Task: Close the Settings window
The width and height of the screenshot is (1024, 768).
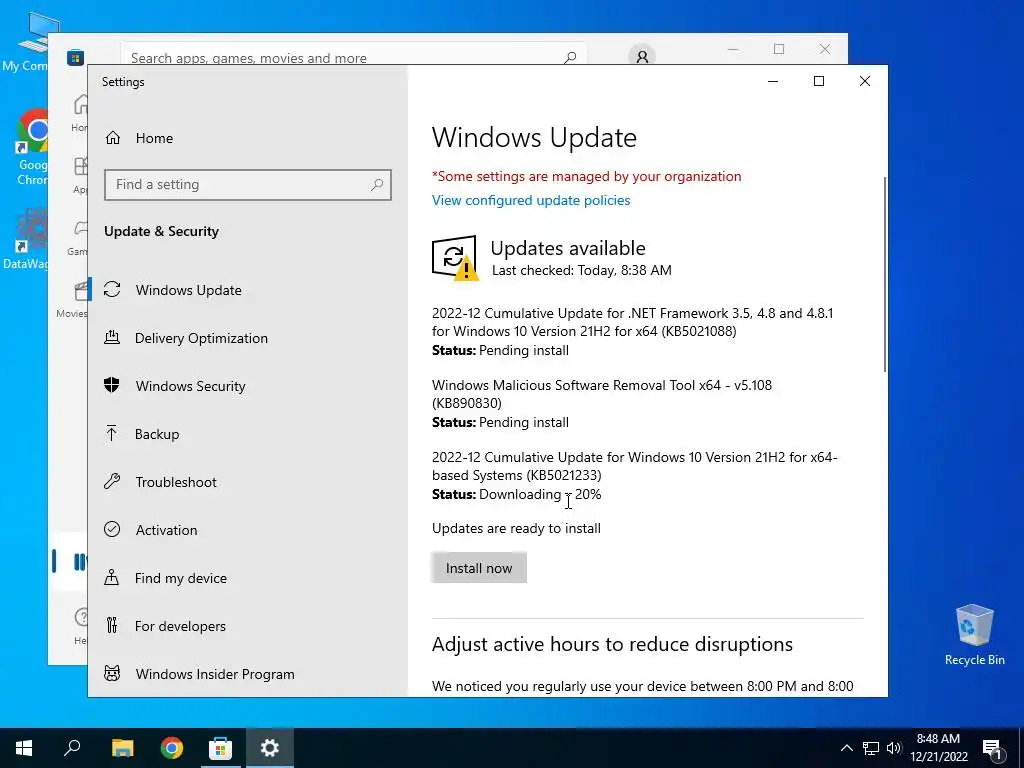Action: click(x=865, y=81)
